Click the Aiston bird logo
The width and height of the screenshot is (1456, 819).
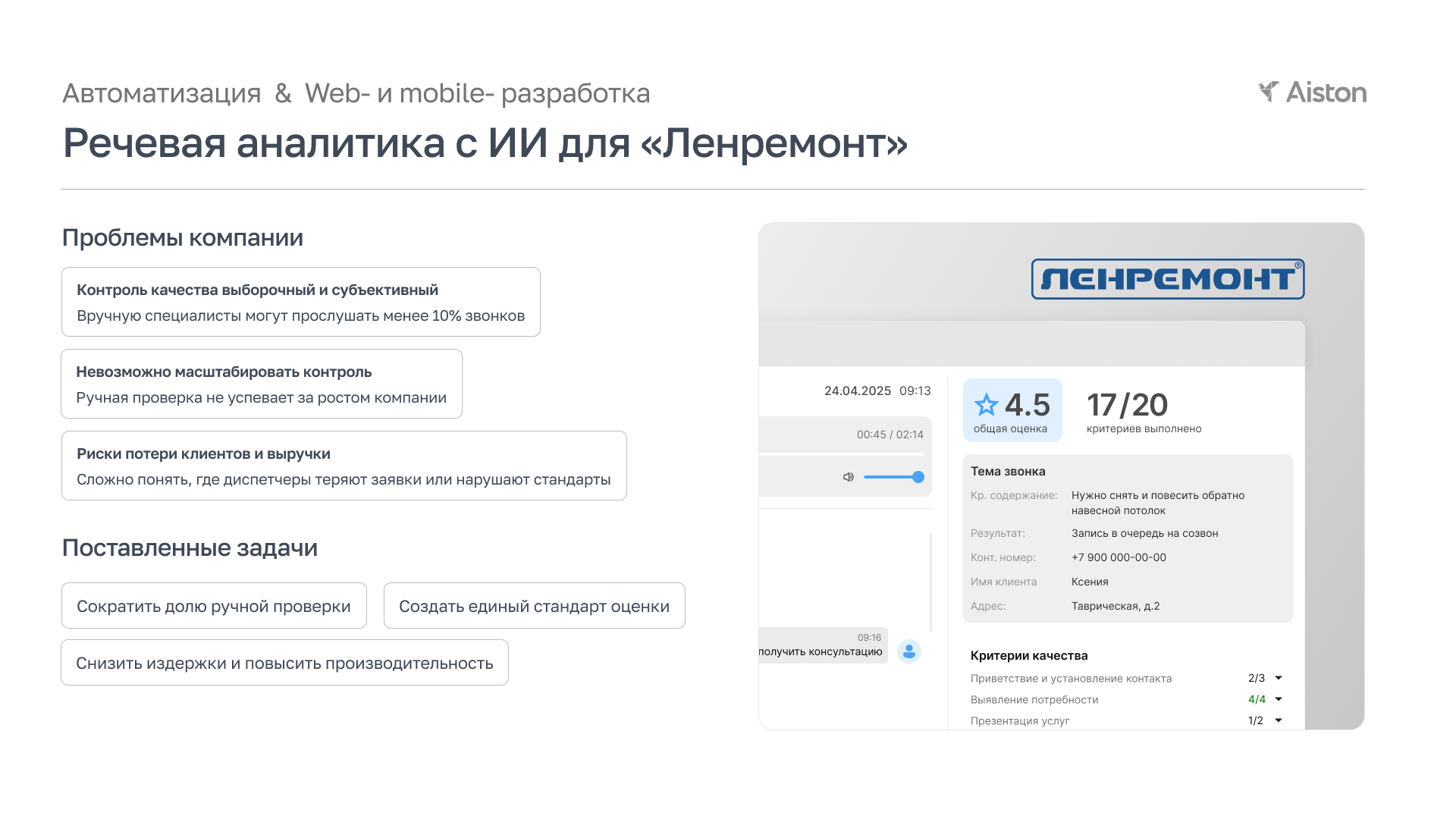point(1268,92)
